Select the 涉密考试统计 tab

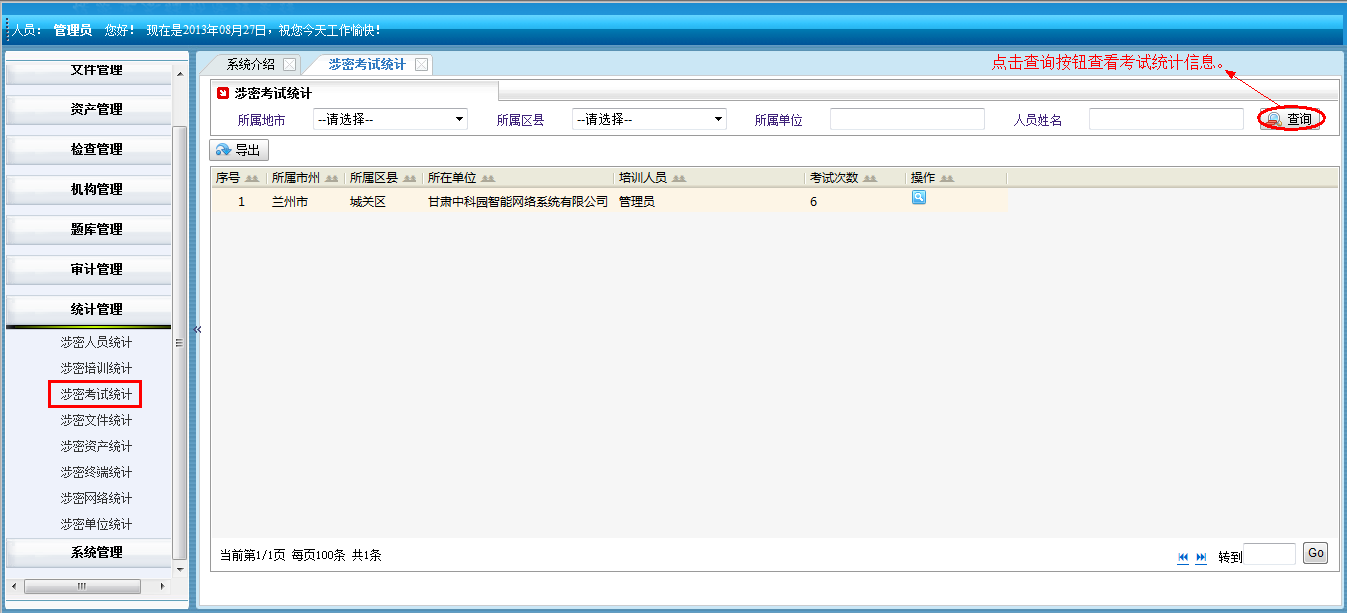[x=367, y=64]
